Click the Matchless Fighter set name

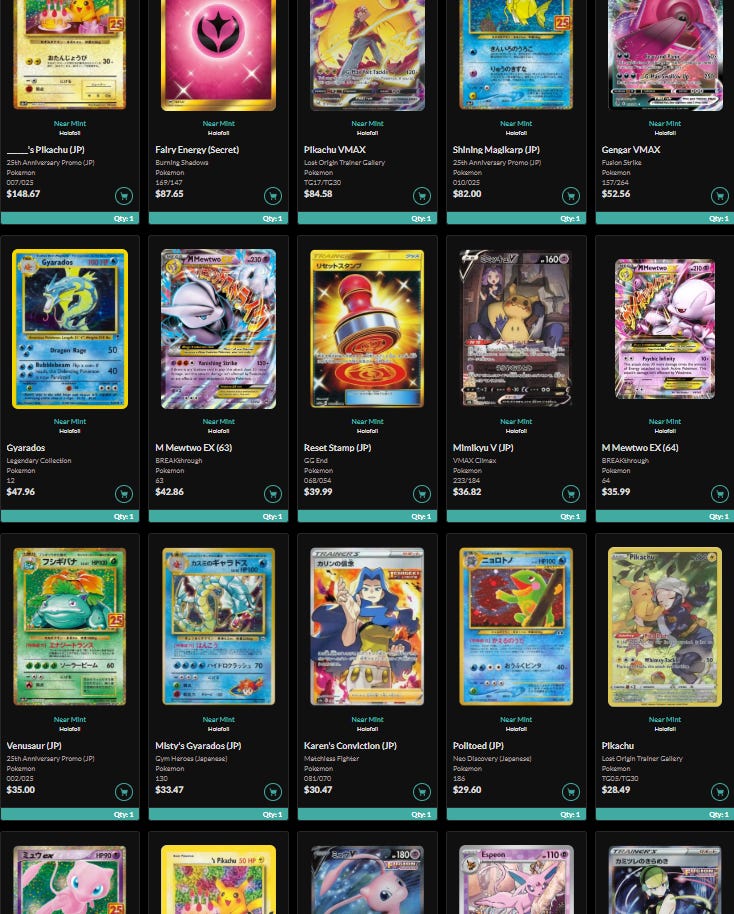pos(332,758)
